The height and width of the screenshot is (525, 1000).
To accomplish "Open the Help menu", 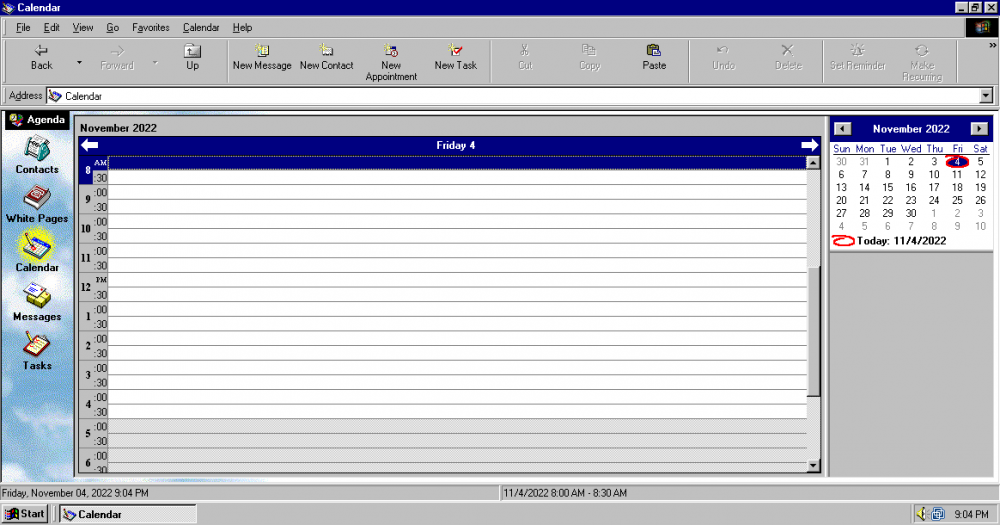I will [x=242, y=27].
